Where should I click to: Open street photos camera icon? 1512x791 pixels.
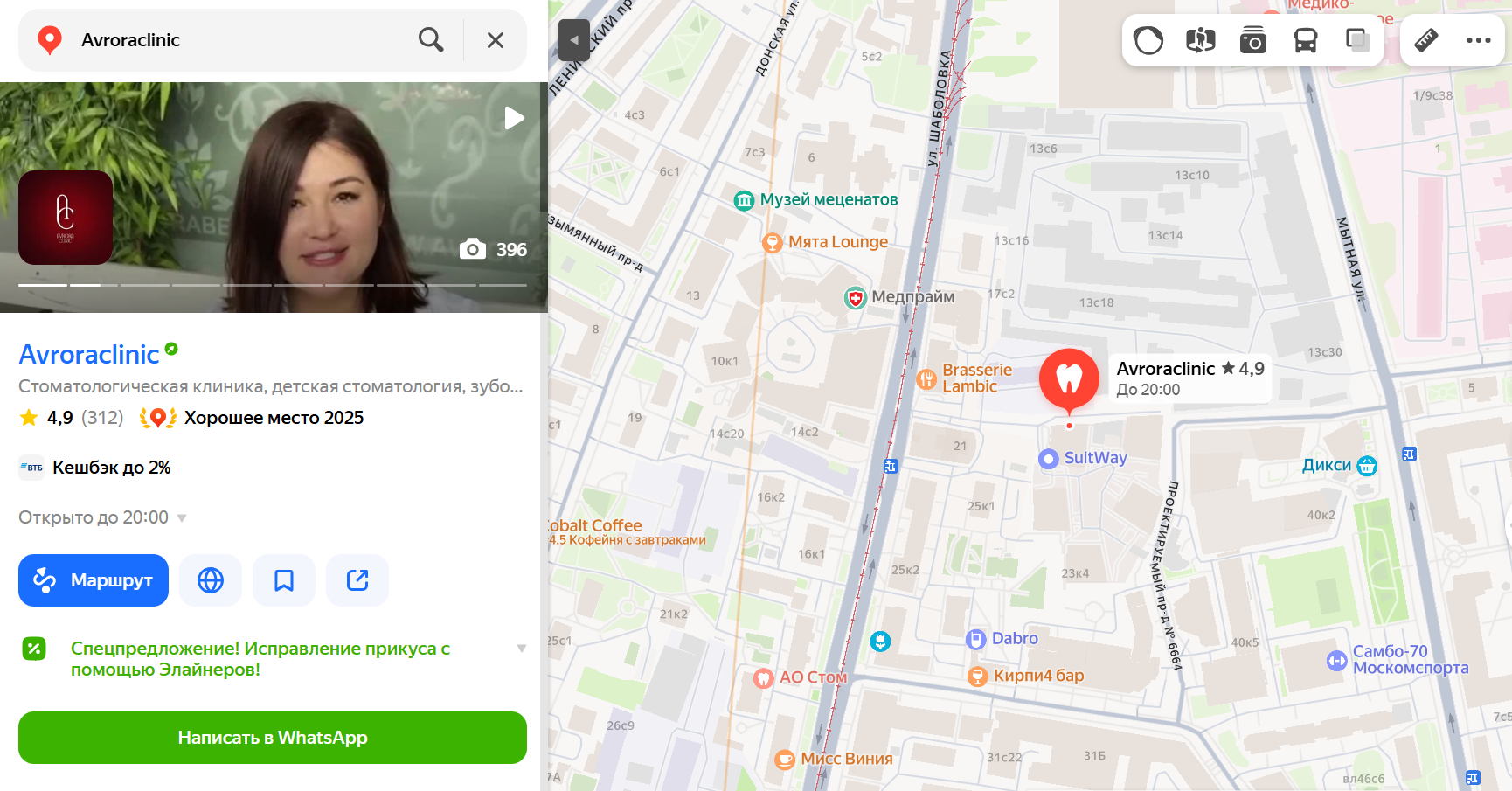[1253, 40]
